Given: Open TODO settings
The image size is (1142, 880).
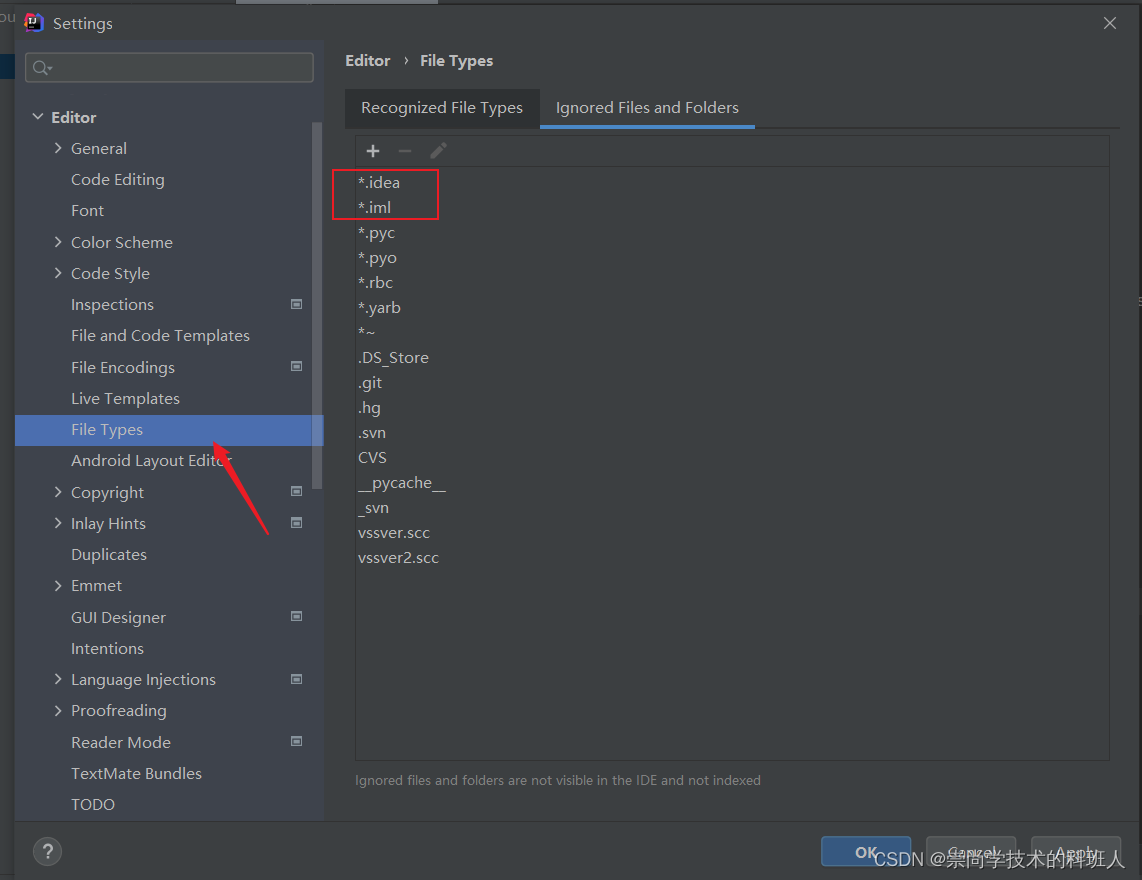Looking at the screenshot, I should coord(92,804).
